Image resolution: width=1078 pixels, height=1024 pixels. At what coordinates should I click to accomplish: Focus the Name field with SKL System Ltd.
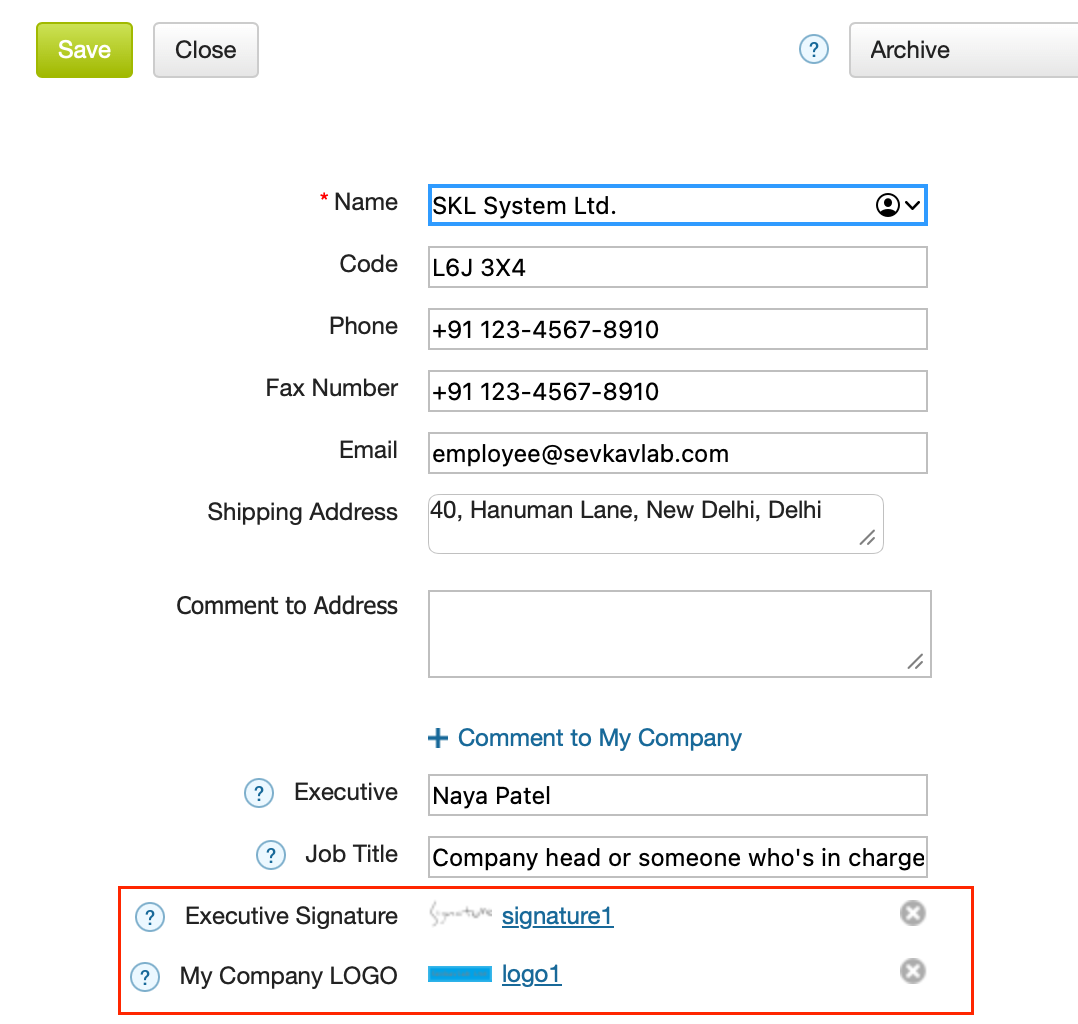(677, 205)
